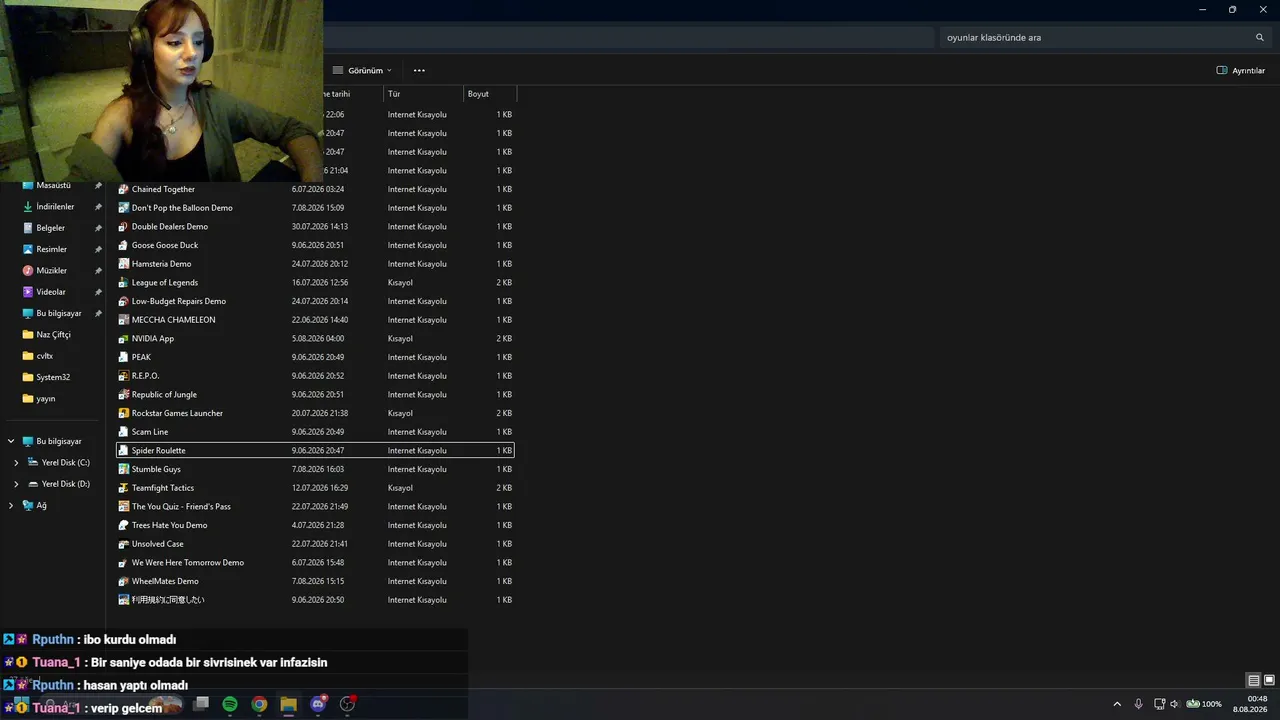Open Videolar in the sidebar
Screen dimensions: 1280x720
point(51,292)
